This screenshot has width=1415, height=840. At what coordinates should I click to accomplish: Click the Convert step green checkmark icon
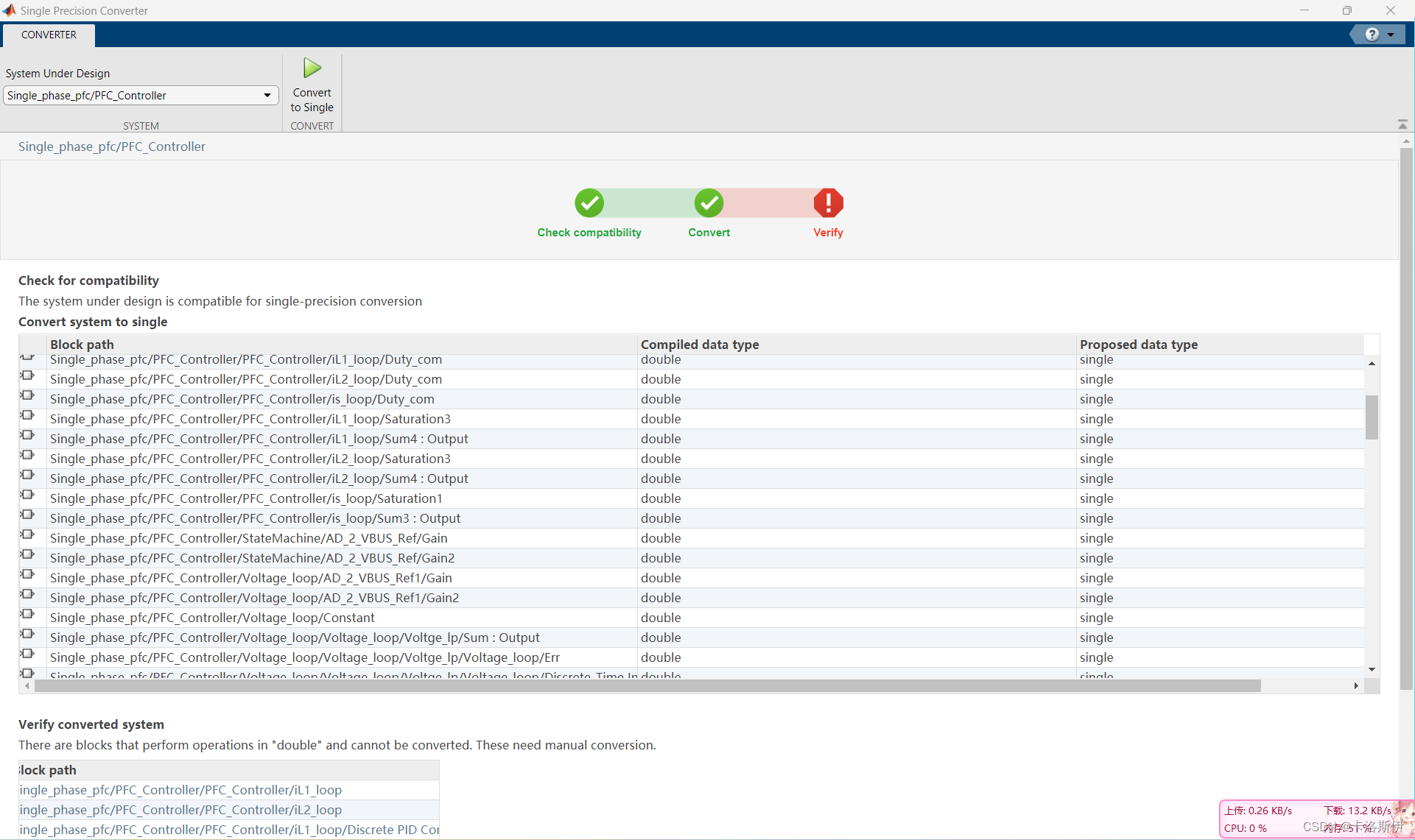click(x=709, y=203)
